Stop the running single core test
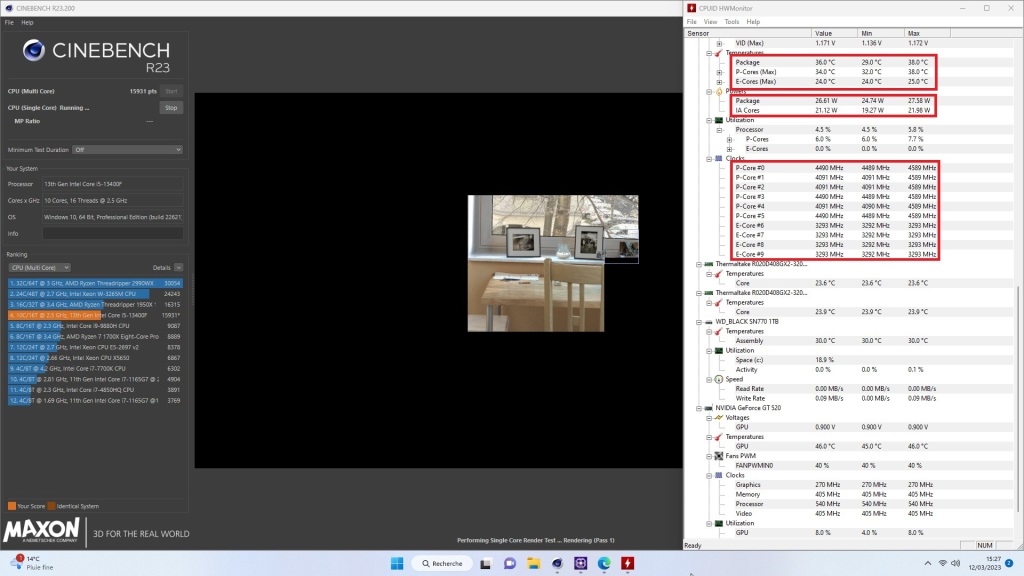Viewport: 1024px width, 576px height. coord(171,107)
